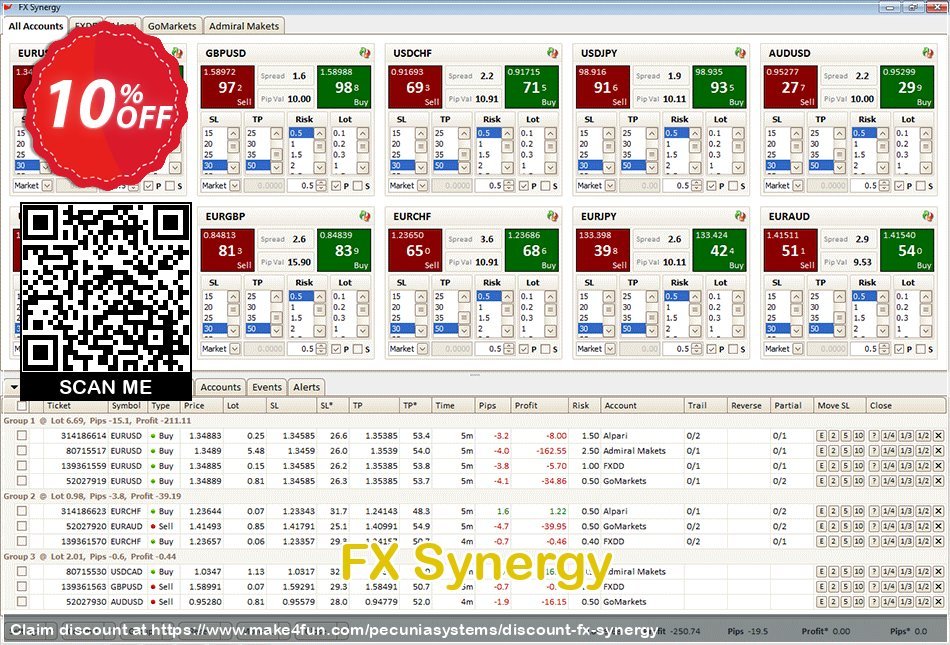Open the Alerts tab
The image size is (950, 645).
[x=307, y=387]
